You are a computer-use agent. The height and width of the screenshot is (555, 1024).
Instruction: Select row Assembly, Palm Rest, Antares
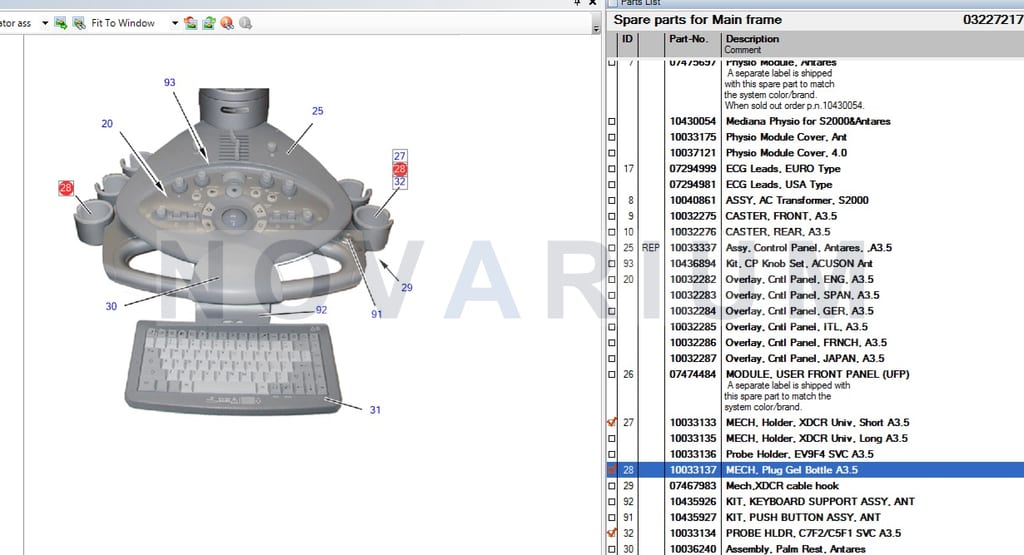(x=815, y=549)
